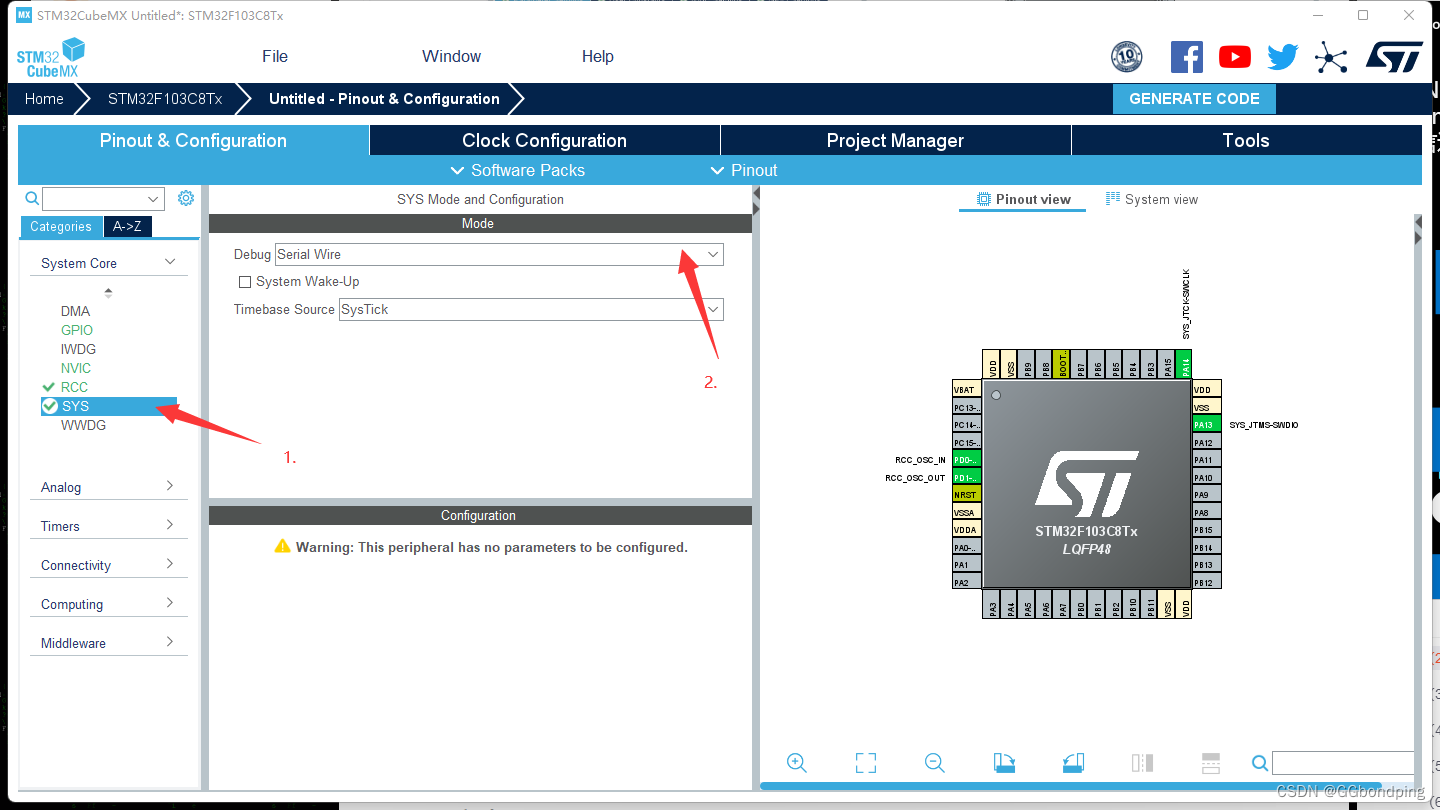Open the Pinout dropdown menu

[744, 170]
